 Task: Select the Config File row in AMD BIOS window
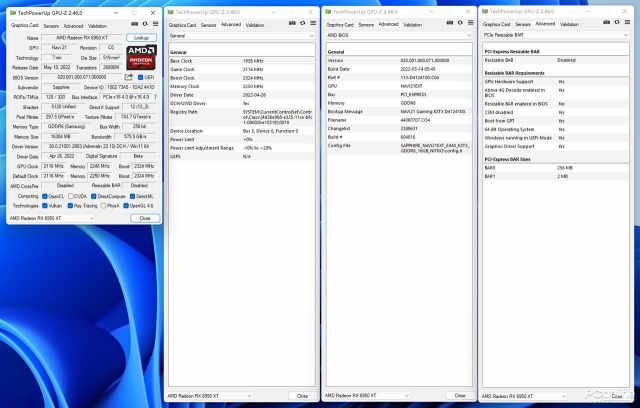(399, 148)
